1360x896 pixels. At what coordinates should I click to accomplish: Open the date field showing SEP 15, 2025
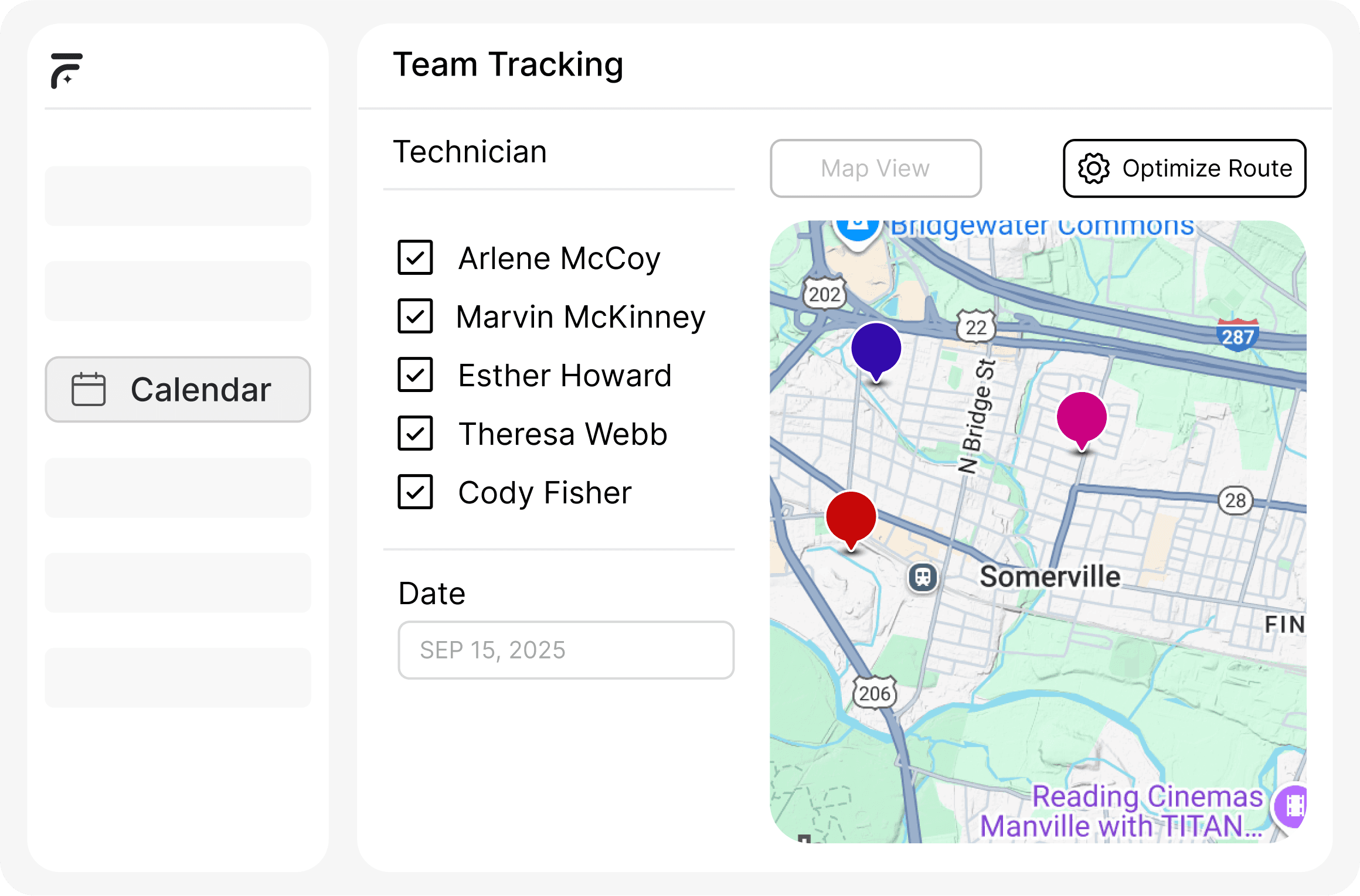pyautogui.click(x=566, y=650)
